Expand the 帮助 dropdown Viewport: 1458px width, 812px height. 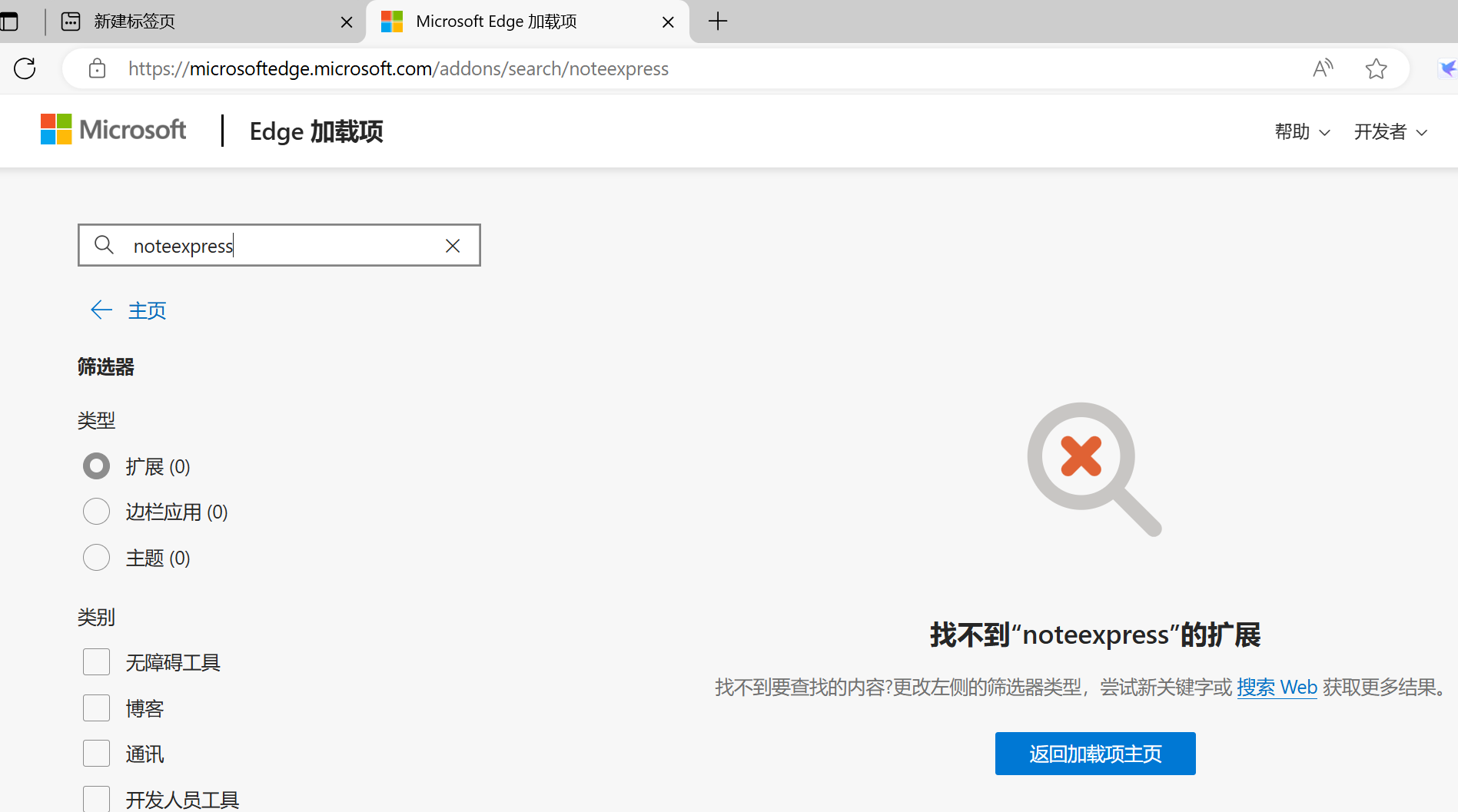pyautogui.click(x=1302, y=131)
